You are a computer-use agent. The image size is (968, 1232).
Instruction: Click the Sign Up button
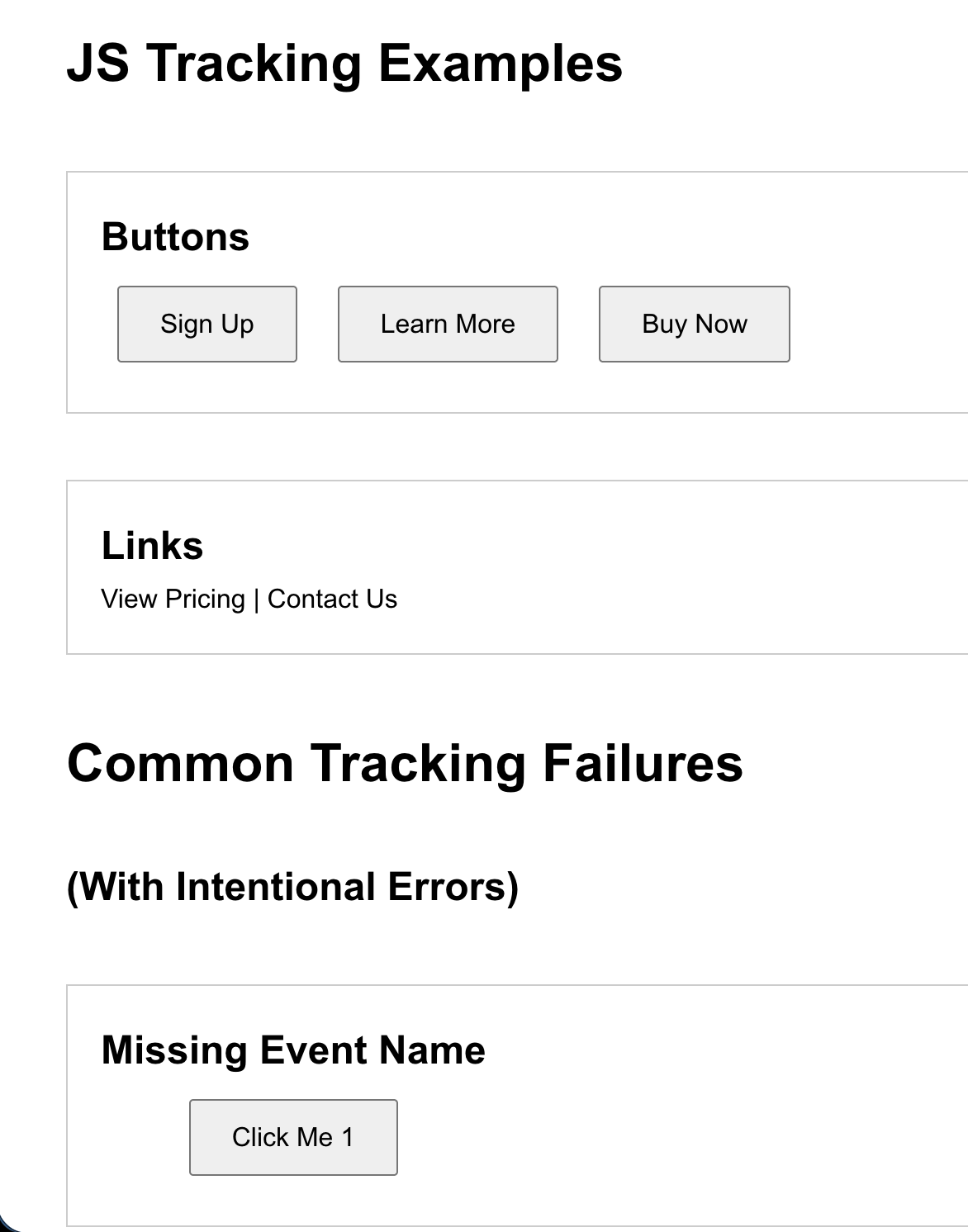(207, 324)
